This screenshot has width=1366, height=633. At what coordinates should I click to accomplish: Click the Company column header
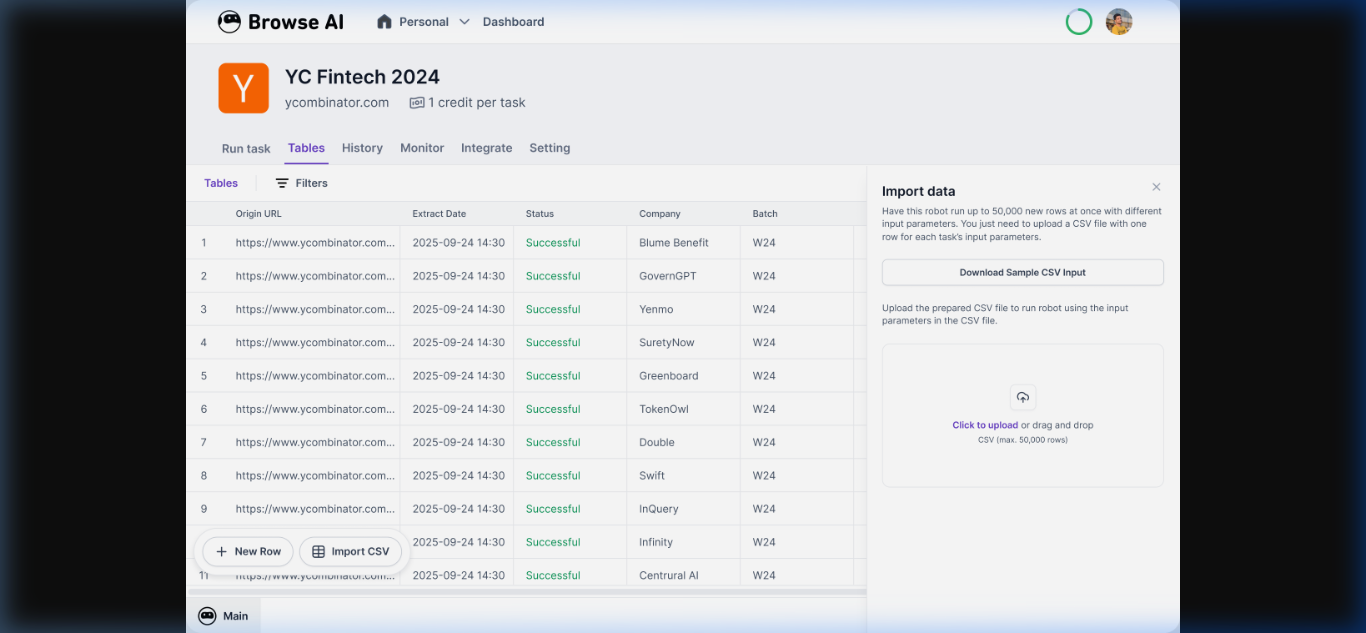click(x=660, y=214)
